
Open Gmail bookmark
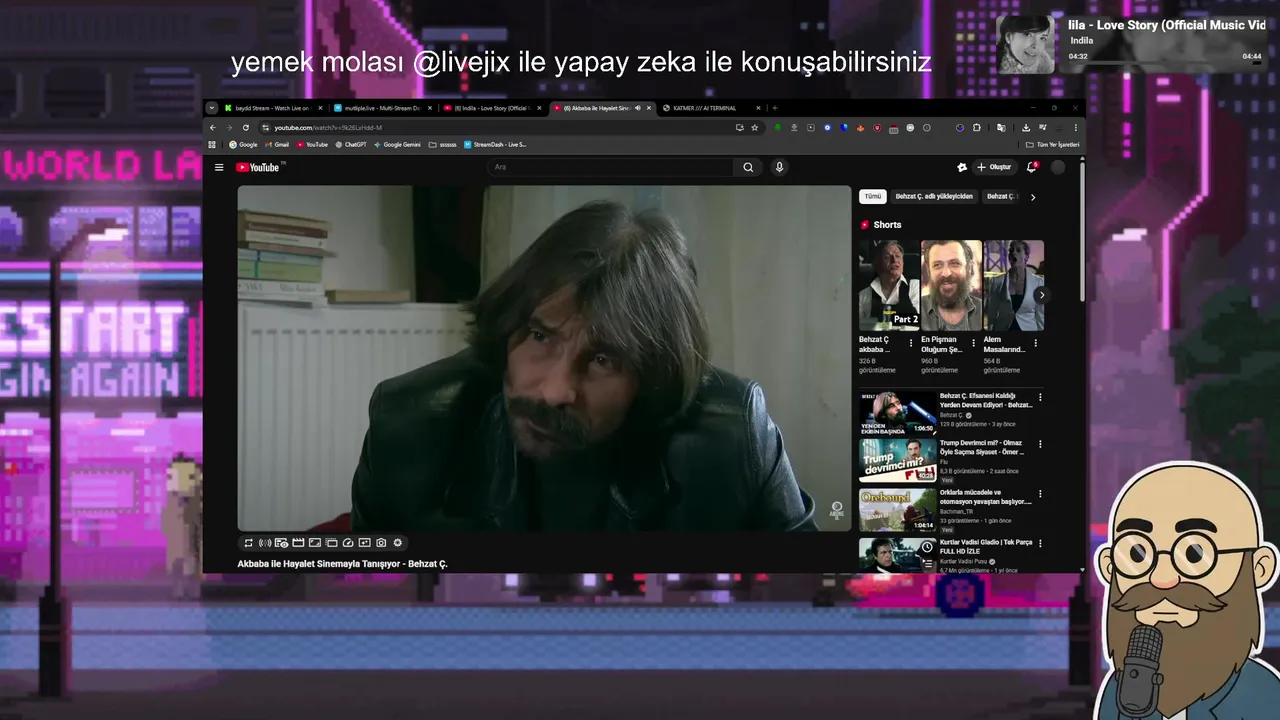pos(277,145)
